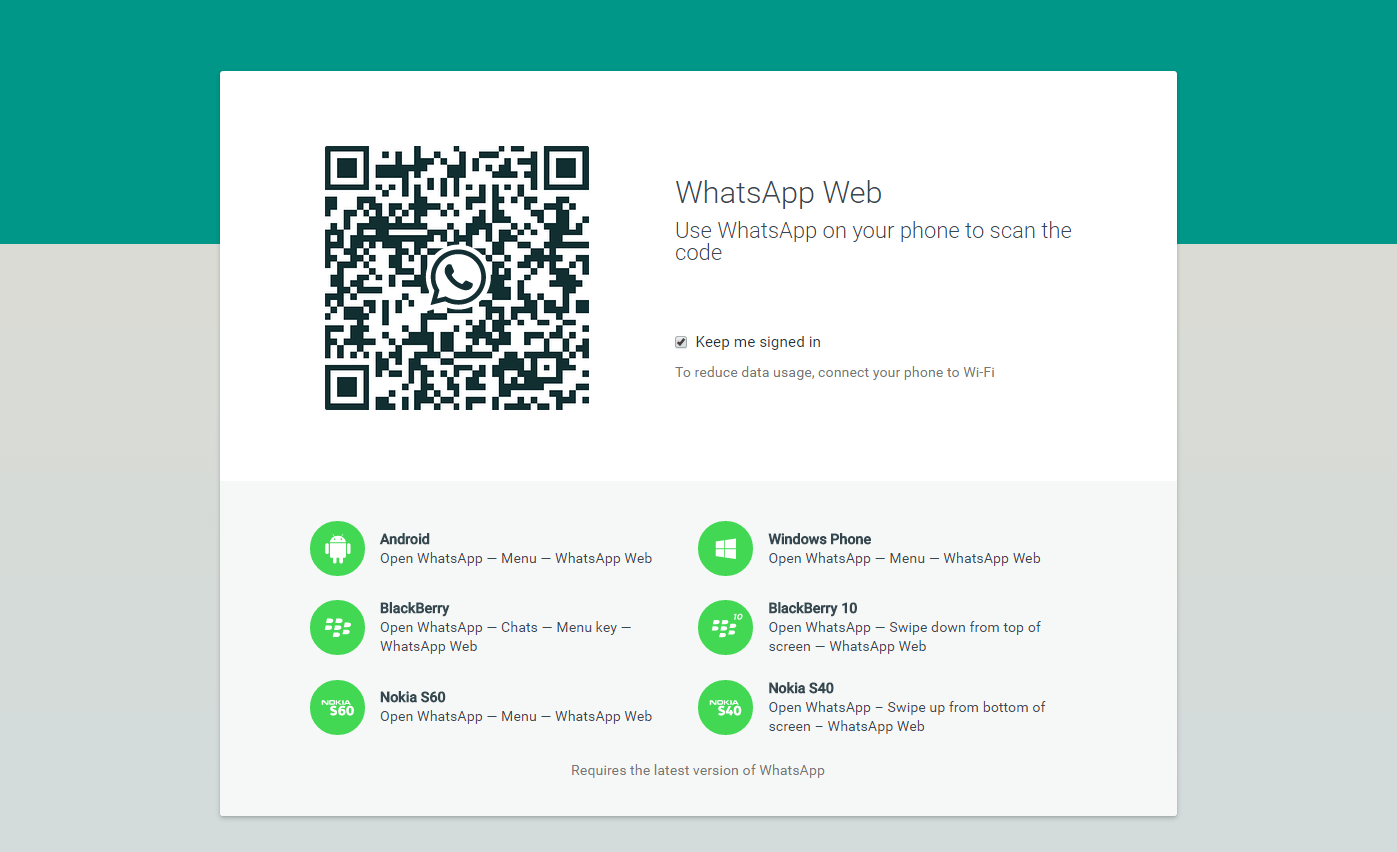Click the QR code image
This screenshot has height=852, width=1397.
tap(457, 278)
